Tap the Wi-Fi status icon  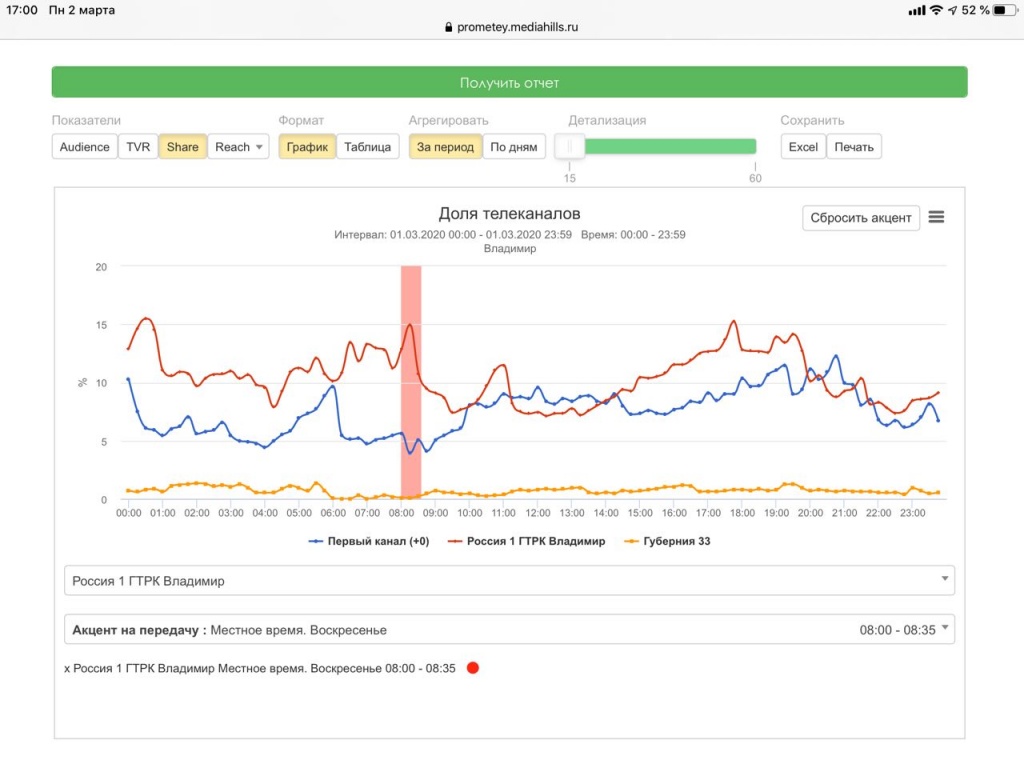(936, 10)
